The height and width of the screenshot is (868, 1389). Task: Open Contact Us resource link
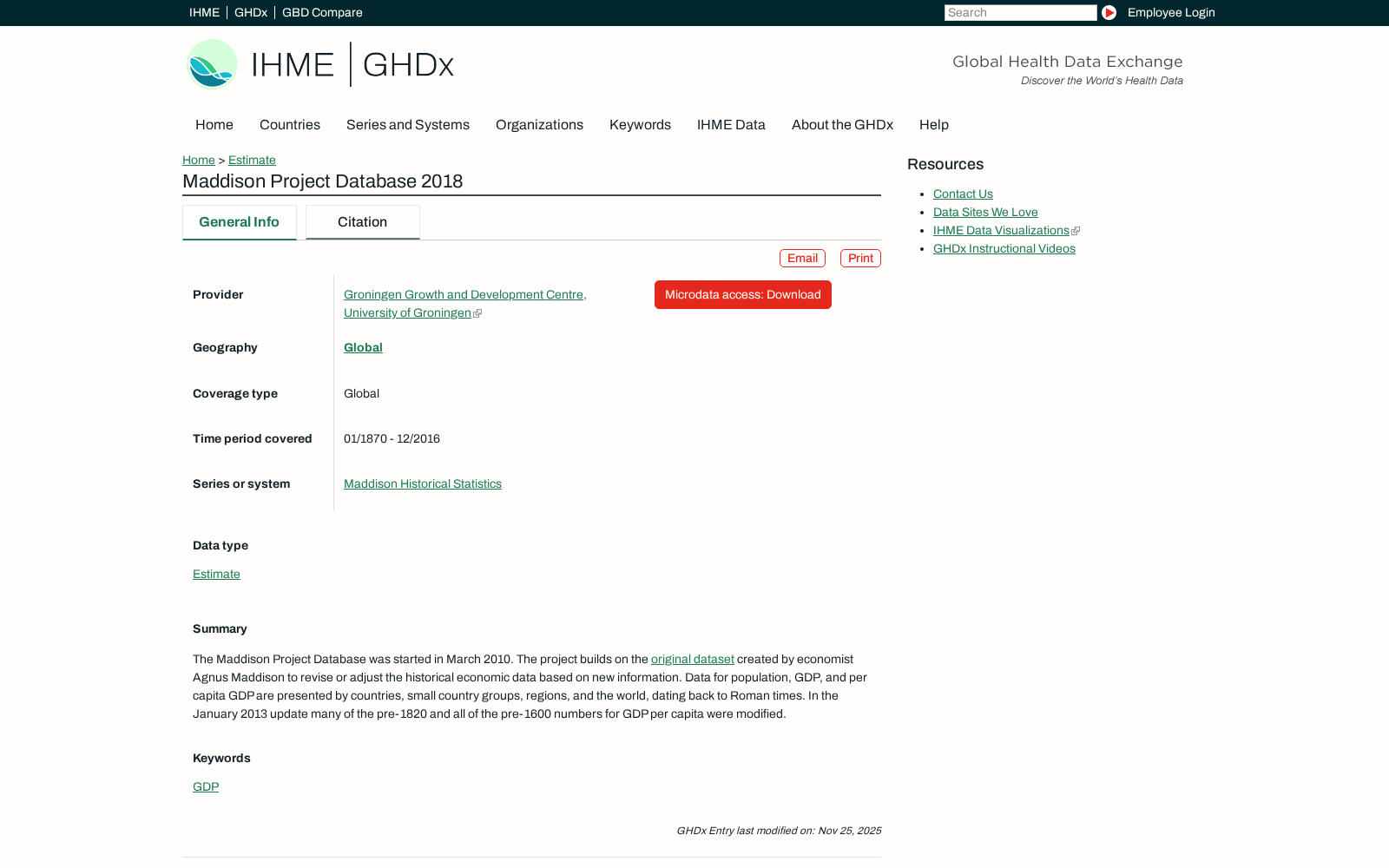963,194
